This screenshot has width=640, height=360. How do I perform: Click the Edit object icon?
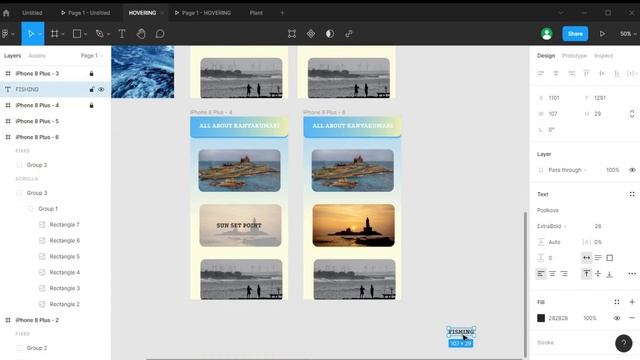click(x=292, y=34)
